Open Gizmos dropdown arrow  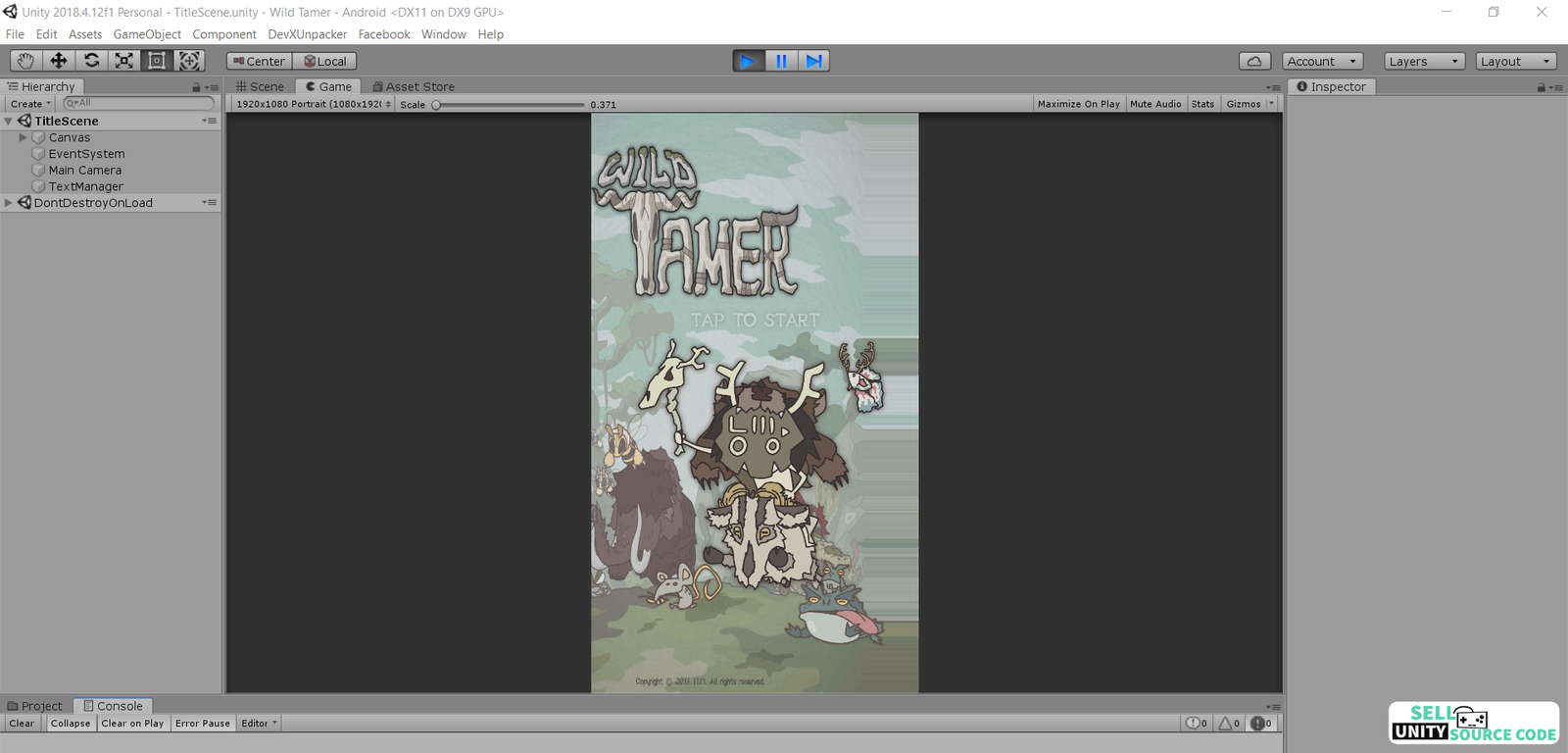pos(1271,104)
